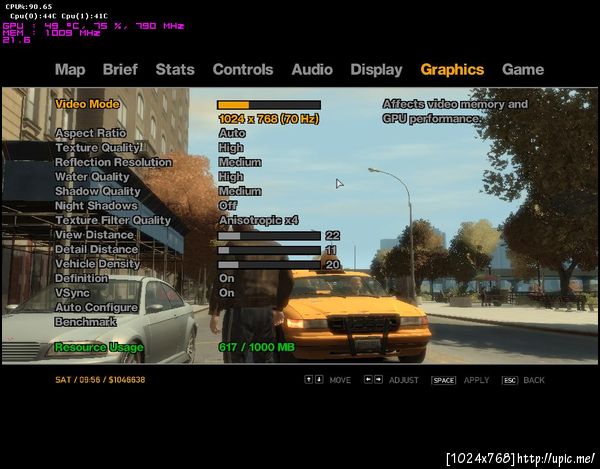
Task: Click the ESC key icon
Action: (510, 380)
